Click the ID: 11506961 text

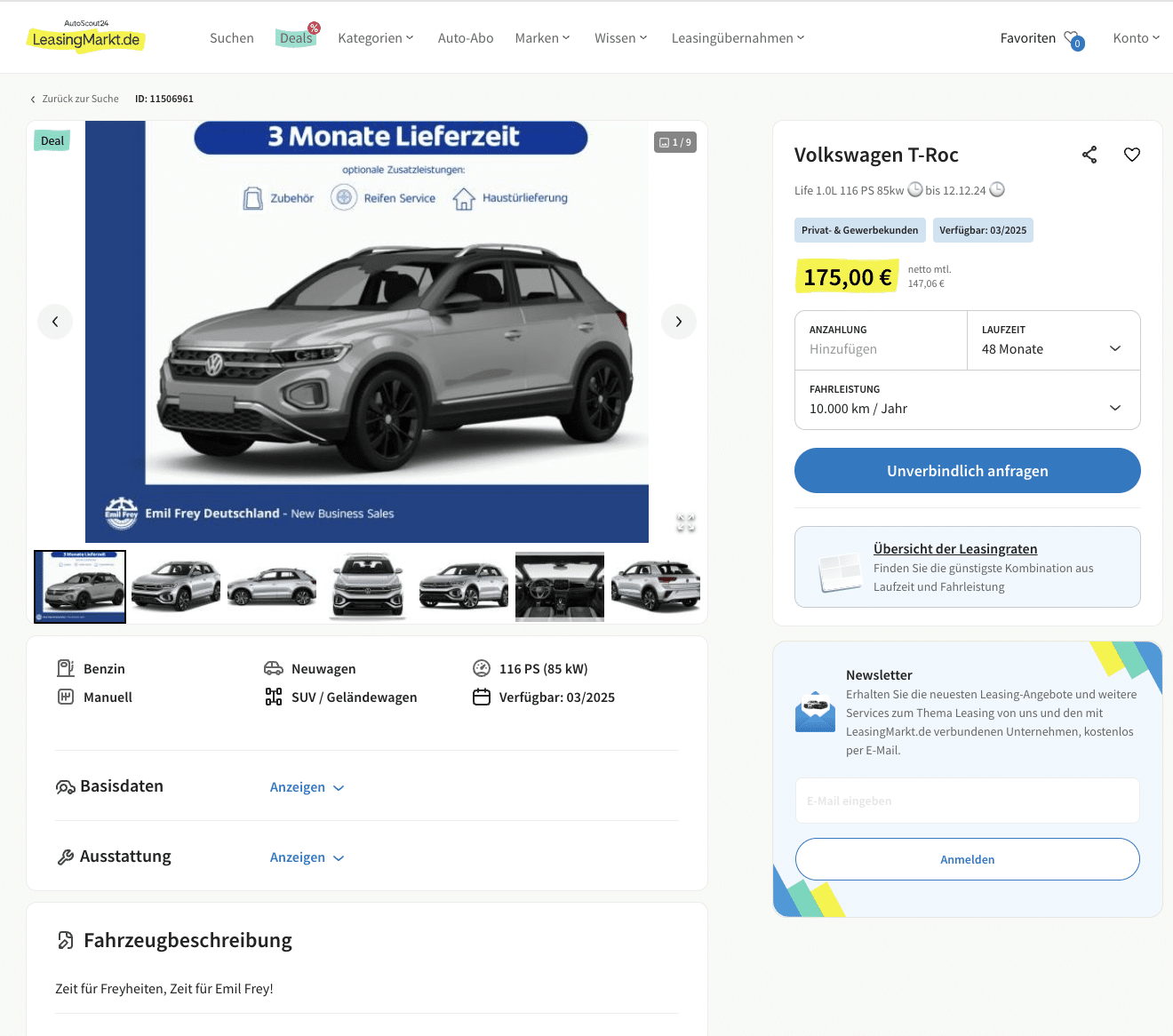point(164,99)
